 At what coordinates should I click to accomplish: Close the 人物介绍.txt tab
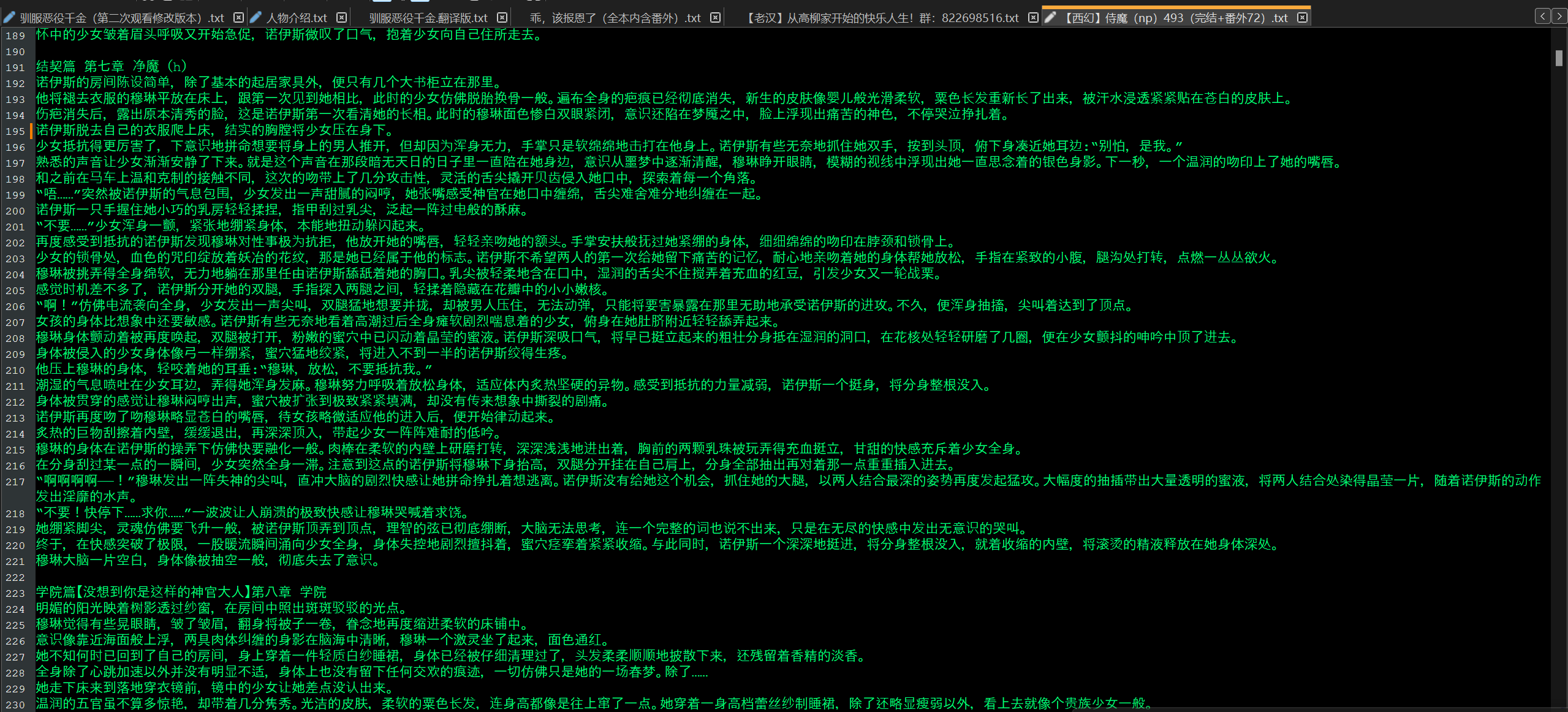(342, 18)
